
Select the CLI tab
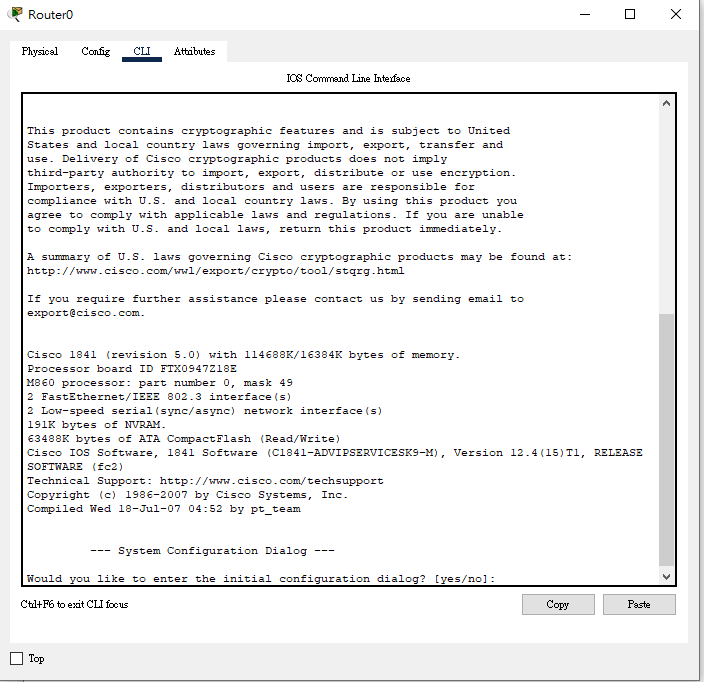point(142,52)
